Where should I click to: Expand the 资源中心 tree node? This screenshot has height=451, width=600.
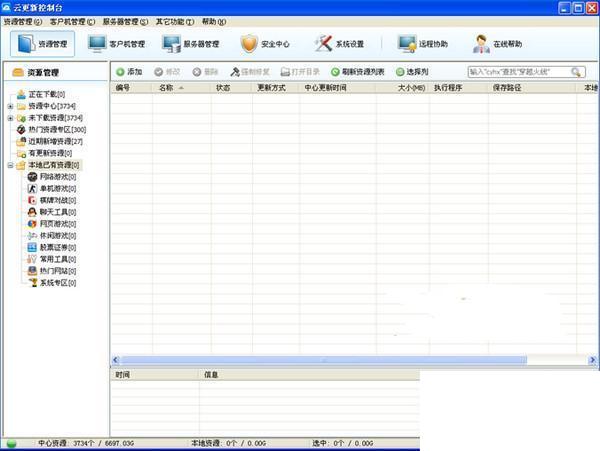point(11,106)
